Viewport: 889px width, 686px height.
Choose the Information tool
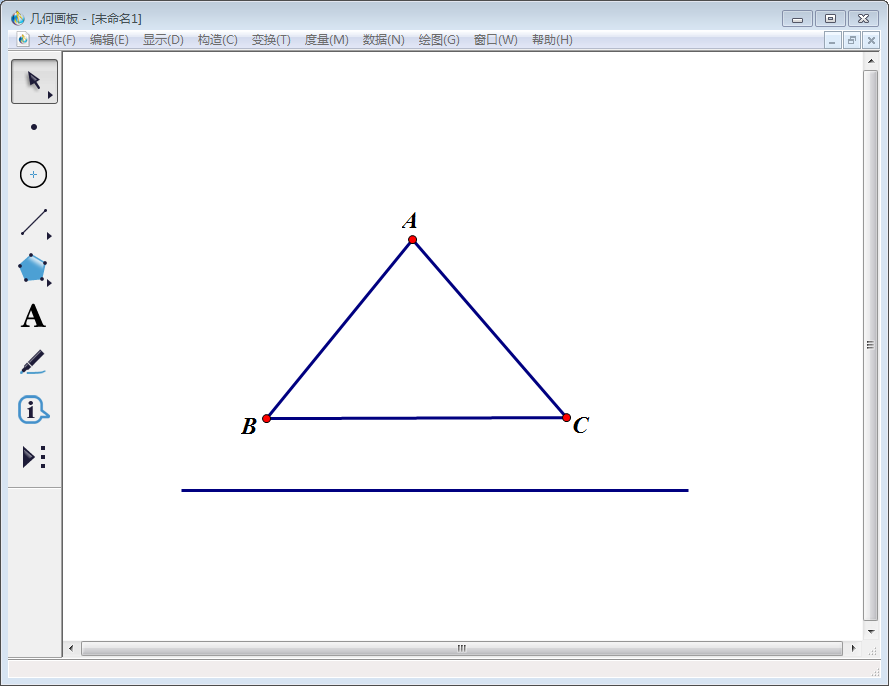[x=33, y=409]
